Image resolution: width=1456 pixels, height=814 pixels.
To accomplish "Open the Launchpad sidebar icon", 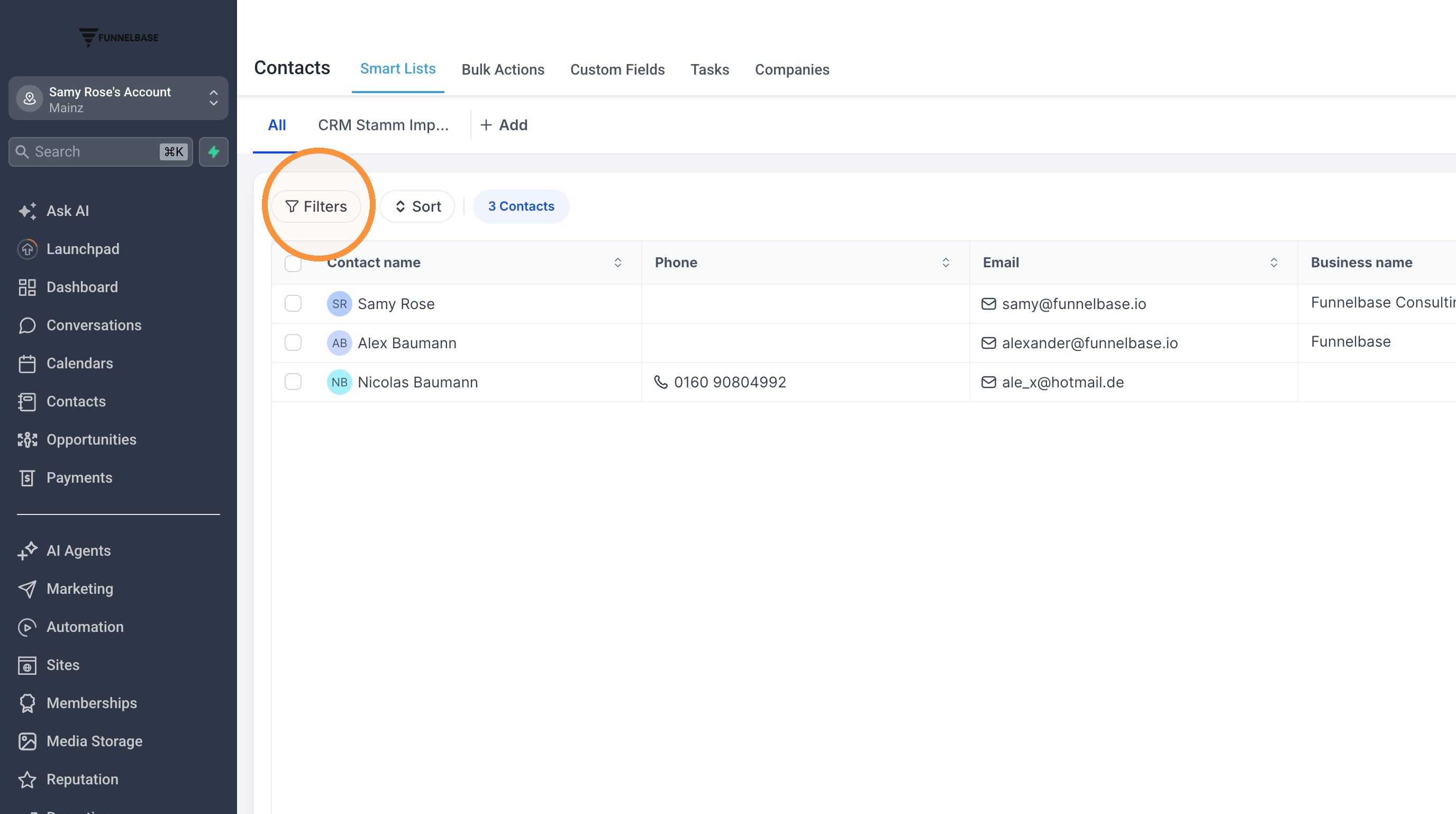I will (27, 249).
